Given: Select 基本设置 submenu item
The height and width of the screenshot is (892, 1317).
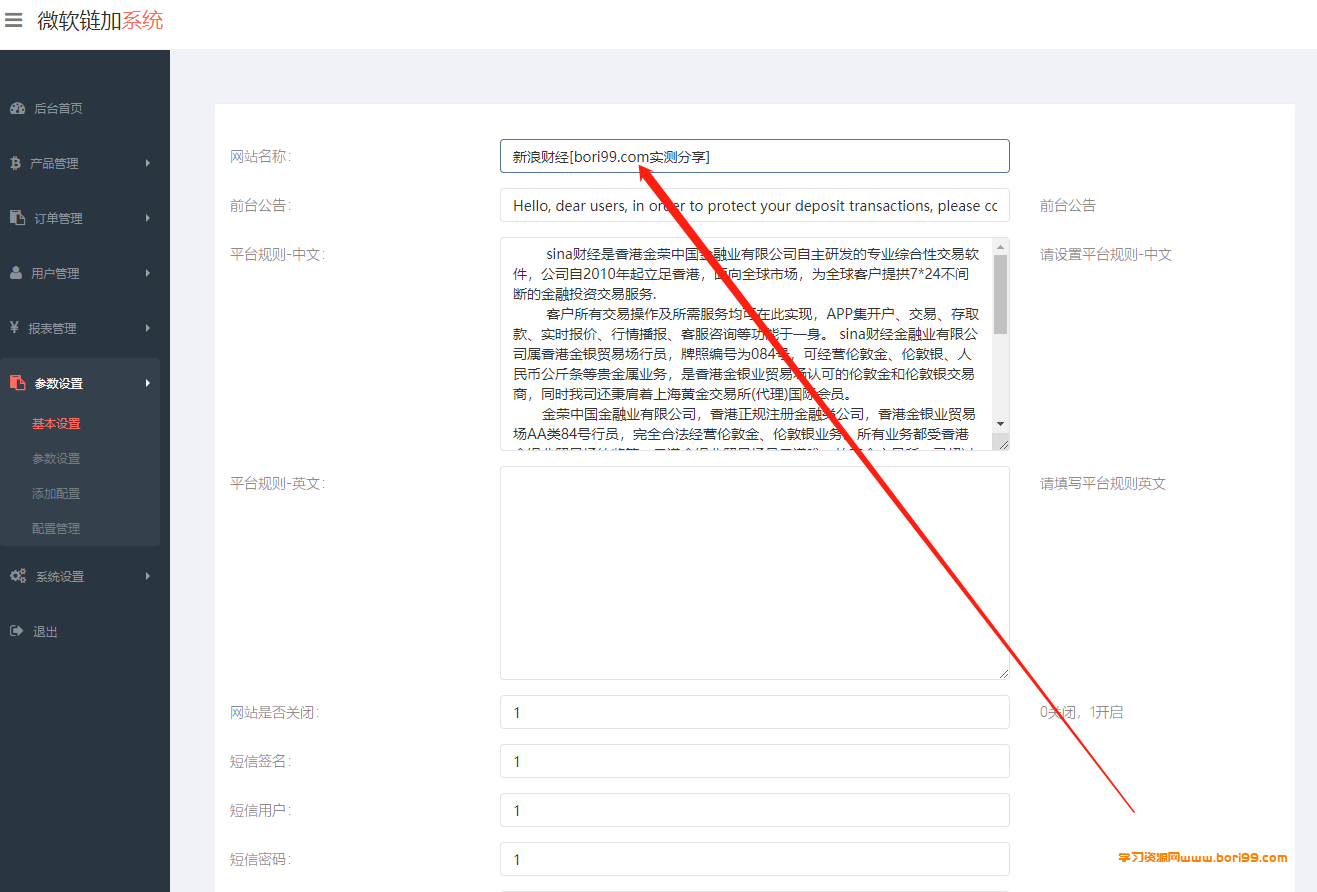Looking at the screenshot, I should 56,424.
